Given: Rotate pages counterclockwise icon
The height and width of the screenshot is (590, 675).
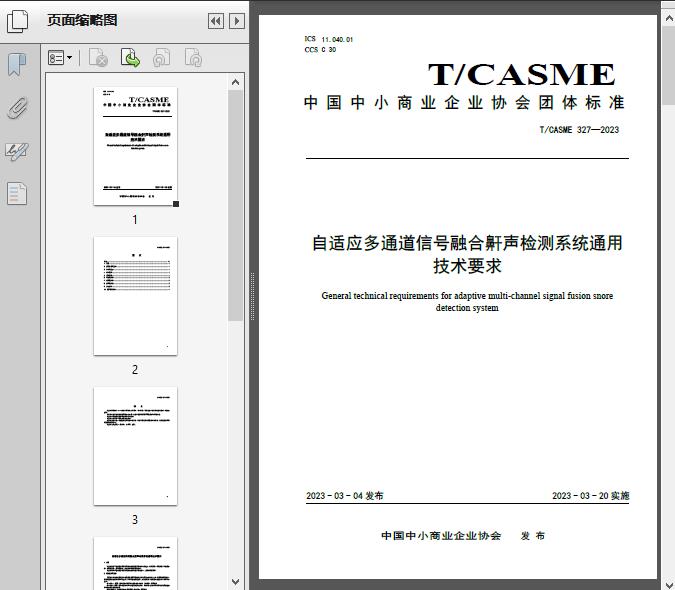Looking at the screenshot, I should [x=161, y=58].
